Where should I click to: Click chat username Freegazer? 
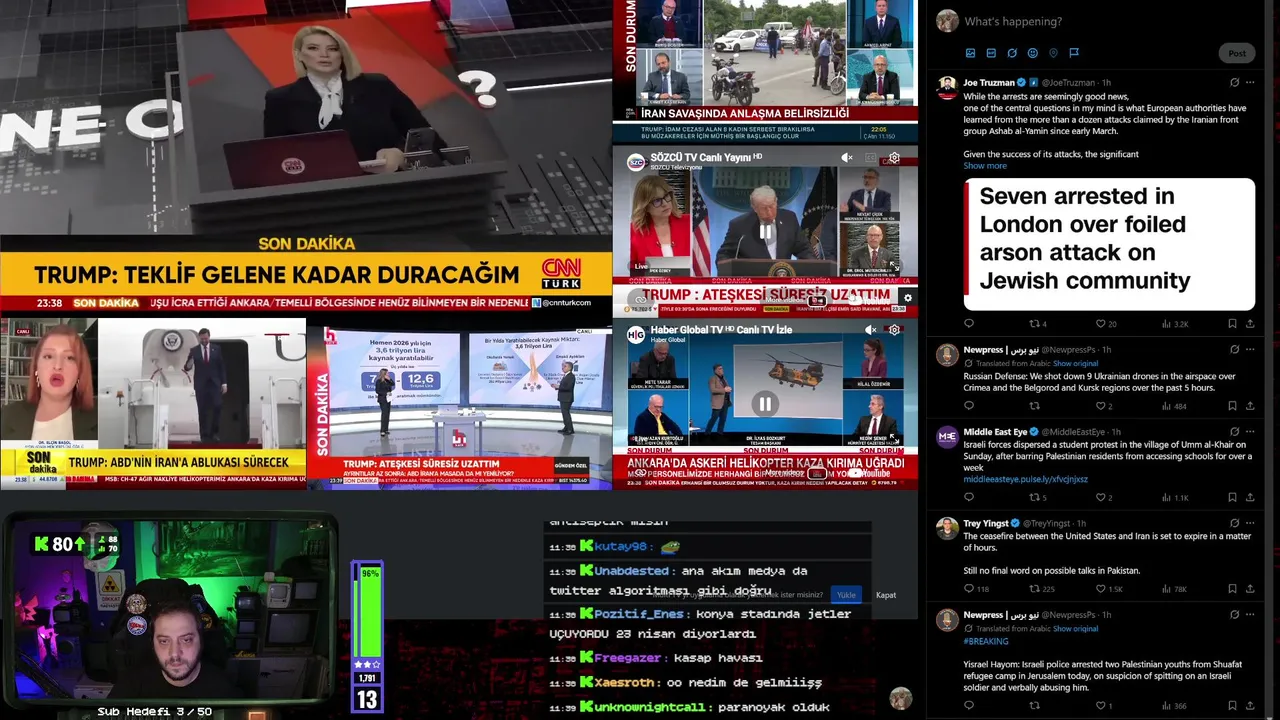point(628,658)
